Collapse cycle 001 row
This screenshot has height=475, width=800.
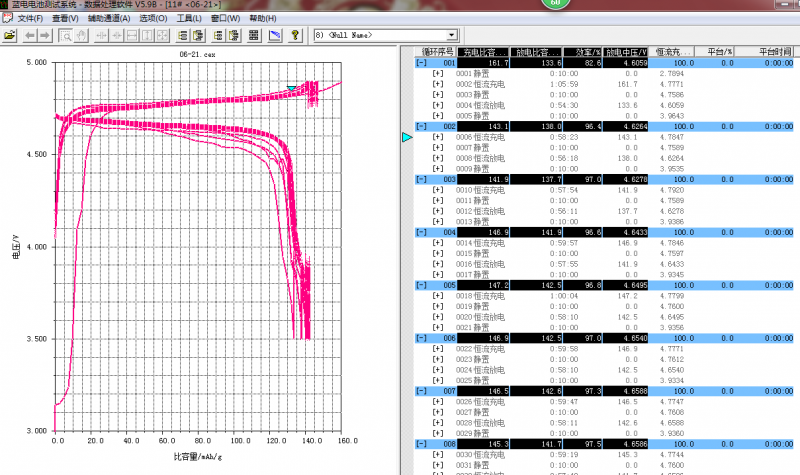pyautogui.click(x=421, y=63)
